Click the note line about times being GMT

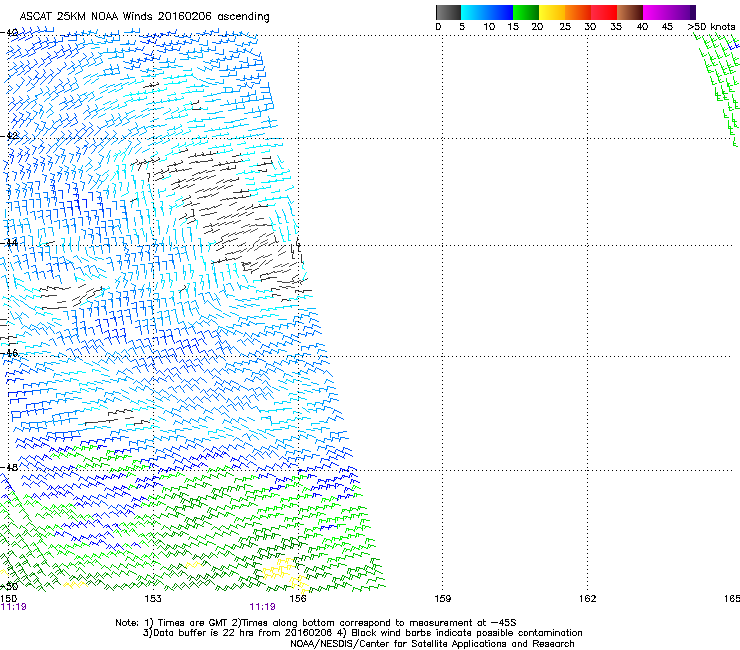pyautogui.click(x=316, y=623)
